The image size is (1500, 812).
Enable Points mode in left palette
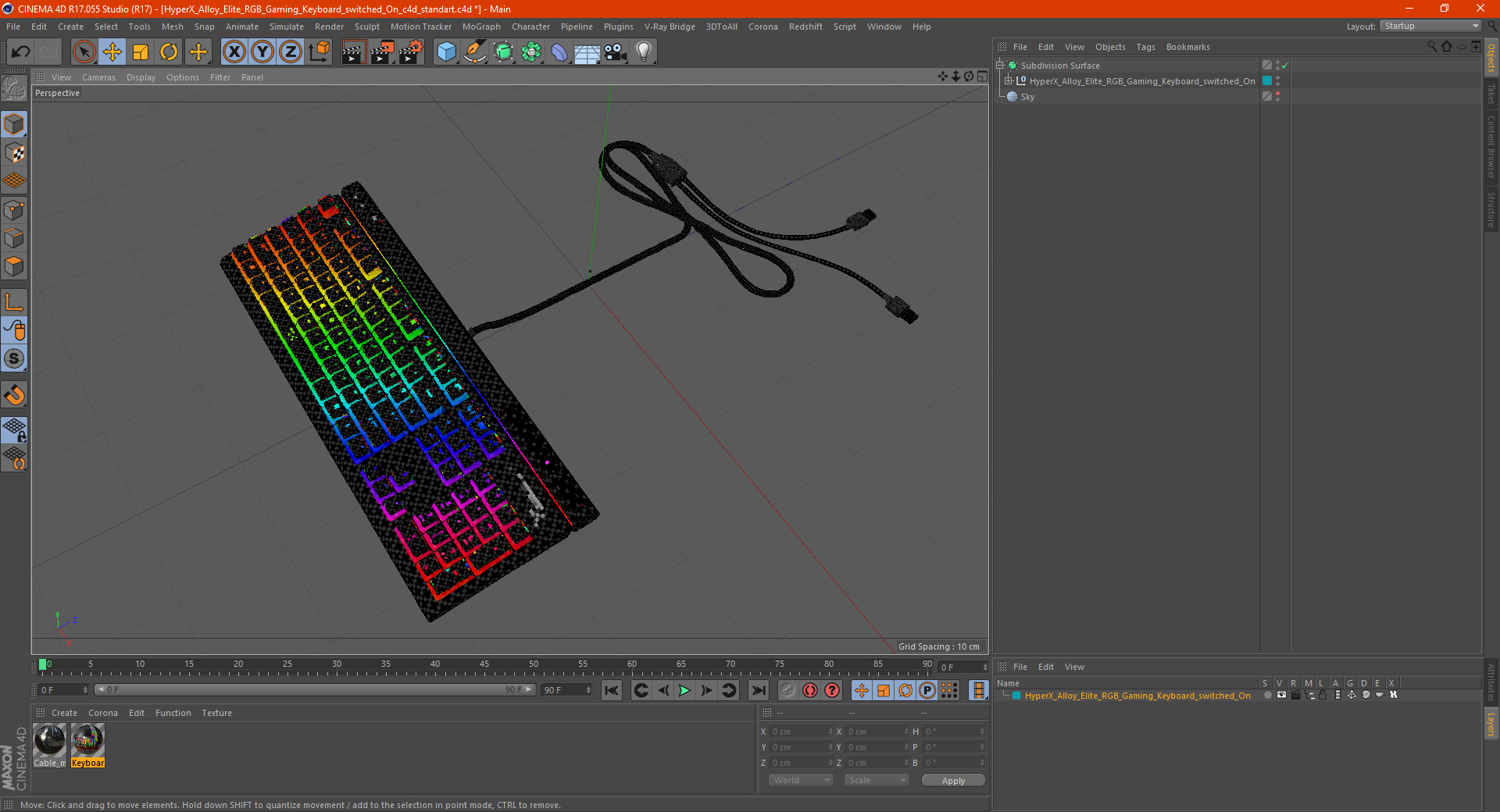click(14, 210)
